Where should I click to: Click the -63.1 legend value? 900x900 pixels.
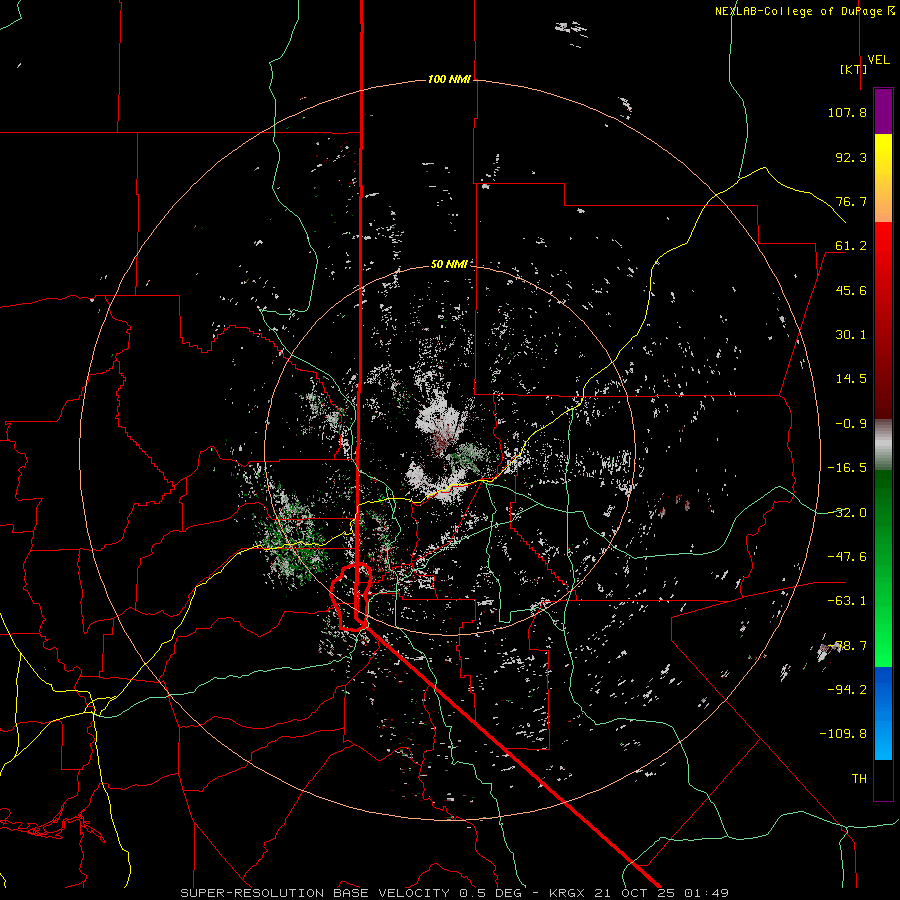(x=847, y=601)
